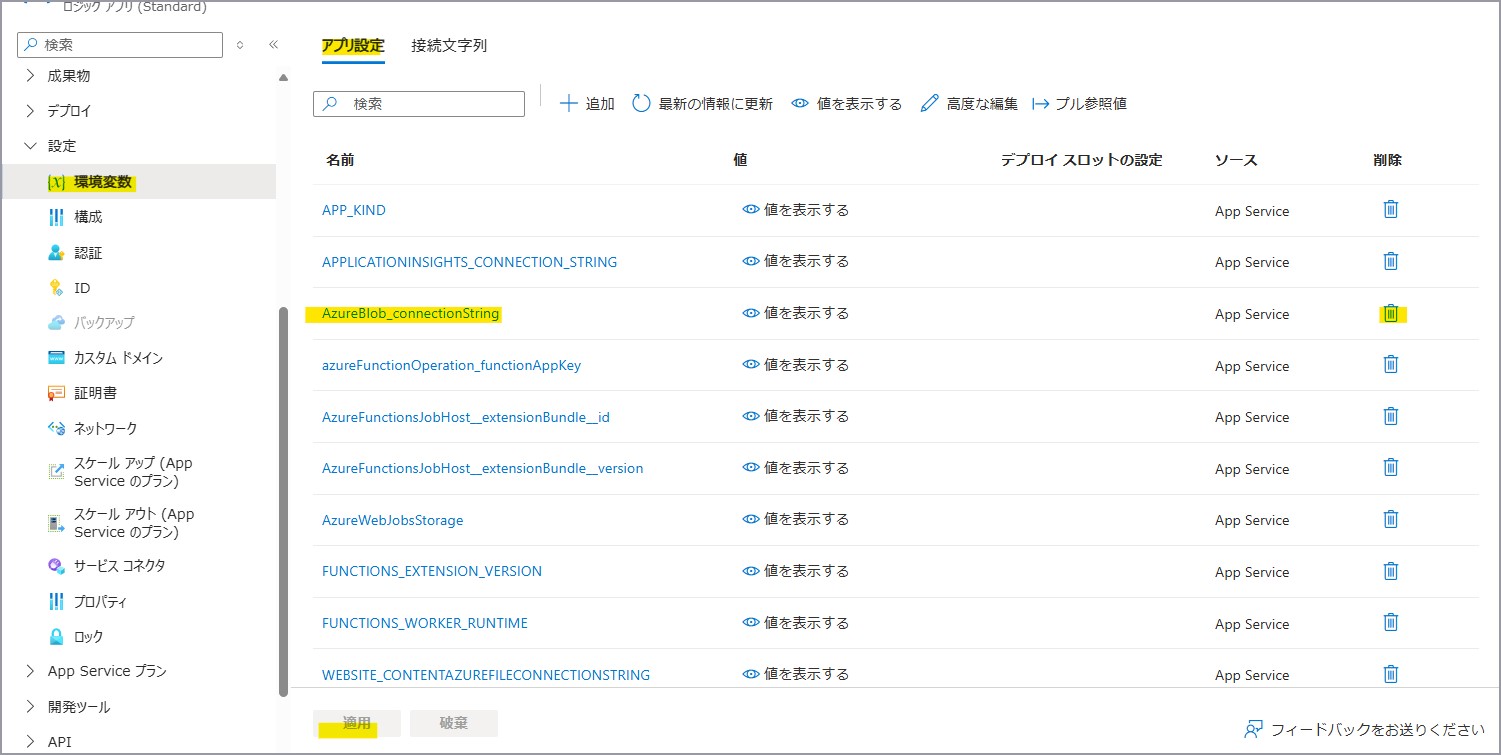Image resolution: width=1501 pixels, height=755 pixels.
Task: Delete the APP_KIND setting via trash icon
Action: (x=1390, y=209)
